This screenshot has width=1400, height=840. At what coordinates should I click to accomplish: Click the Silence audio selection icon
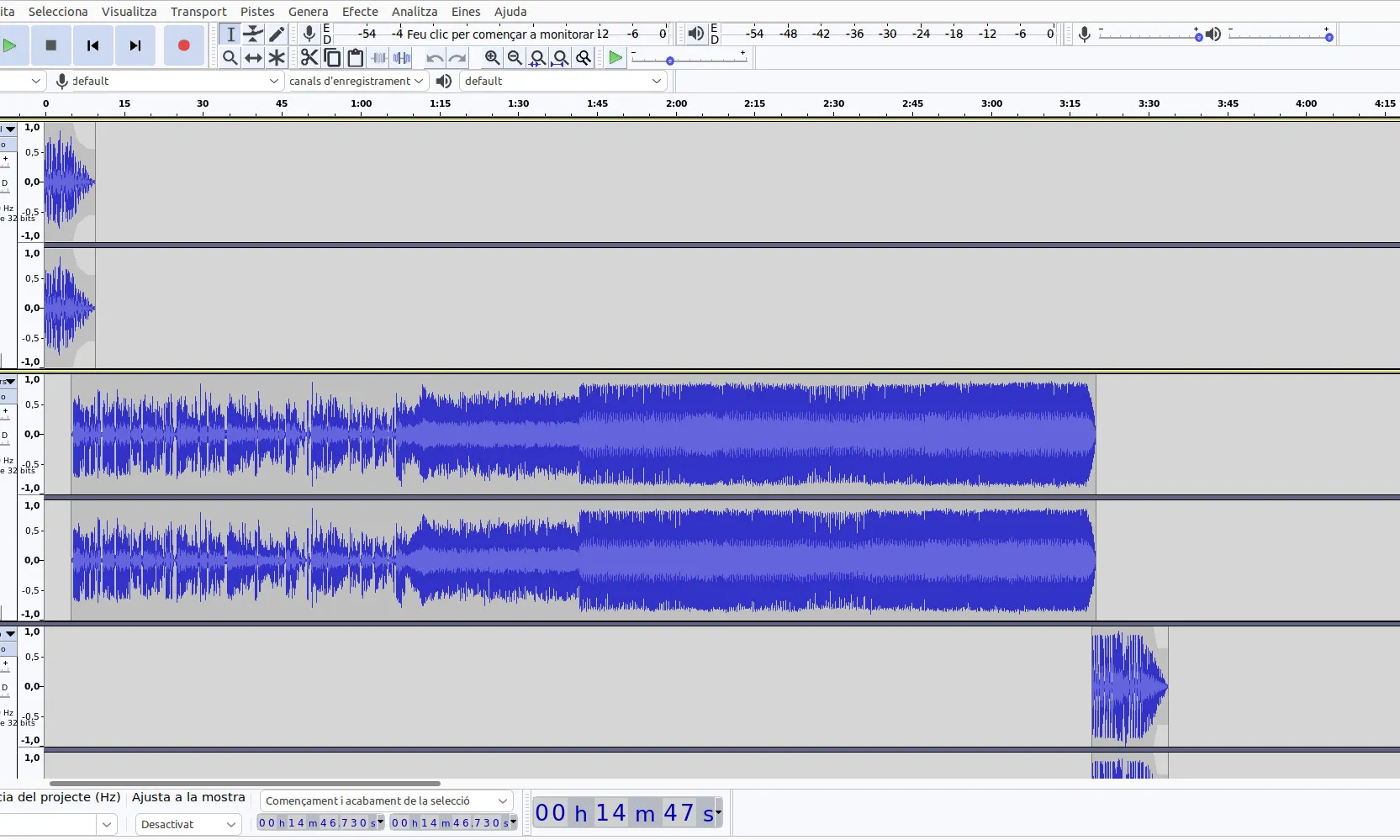[x=403, y=57]
